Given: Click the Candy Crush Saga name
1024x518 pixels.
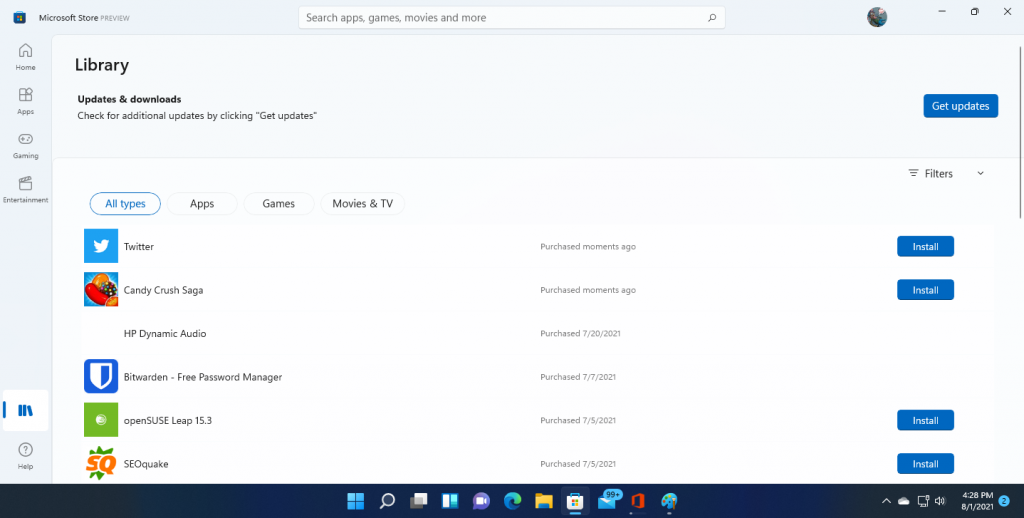Looking at the screenshot, I should [x=163, y=289].
